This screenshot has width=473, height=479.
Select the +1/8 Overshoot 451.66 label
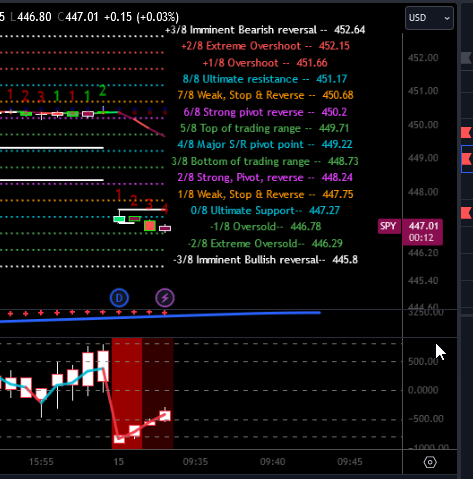coord(265,63)
